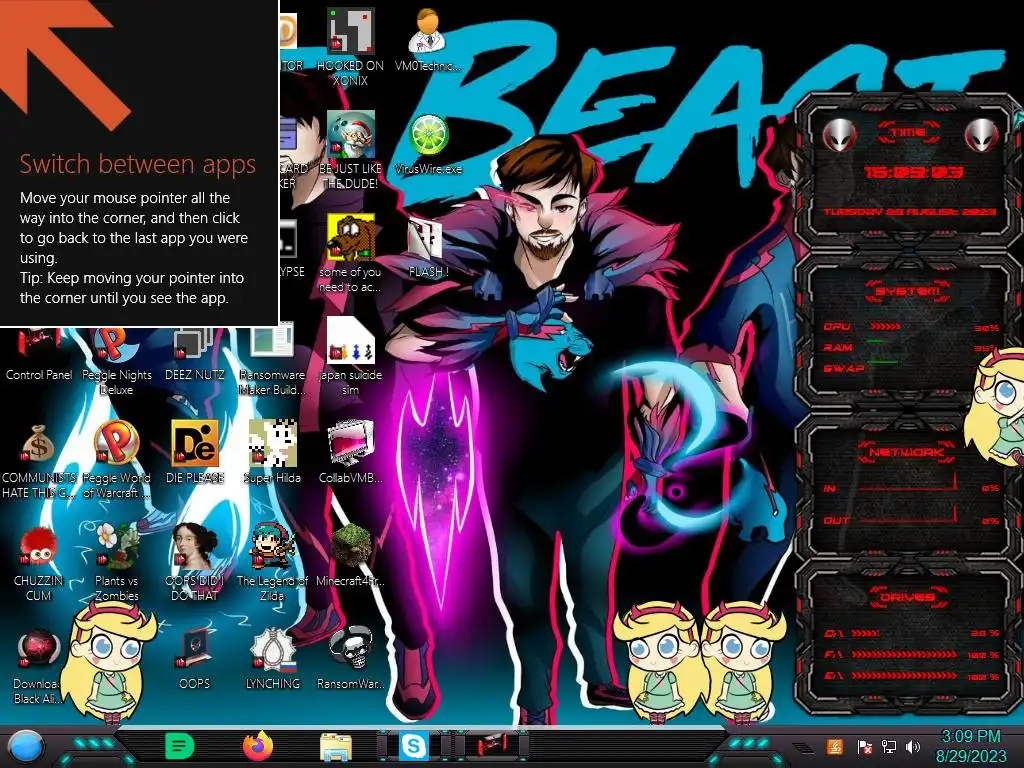Screen dimensions: 1024x768
Task: Open the DIE PLEASE icon
Action: pos(195,452)
